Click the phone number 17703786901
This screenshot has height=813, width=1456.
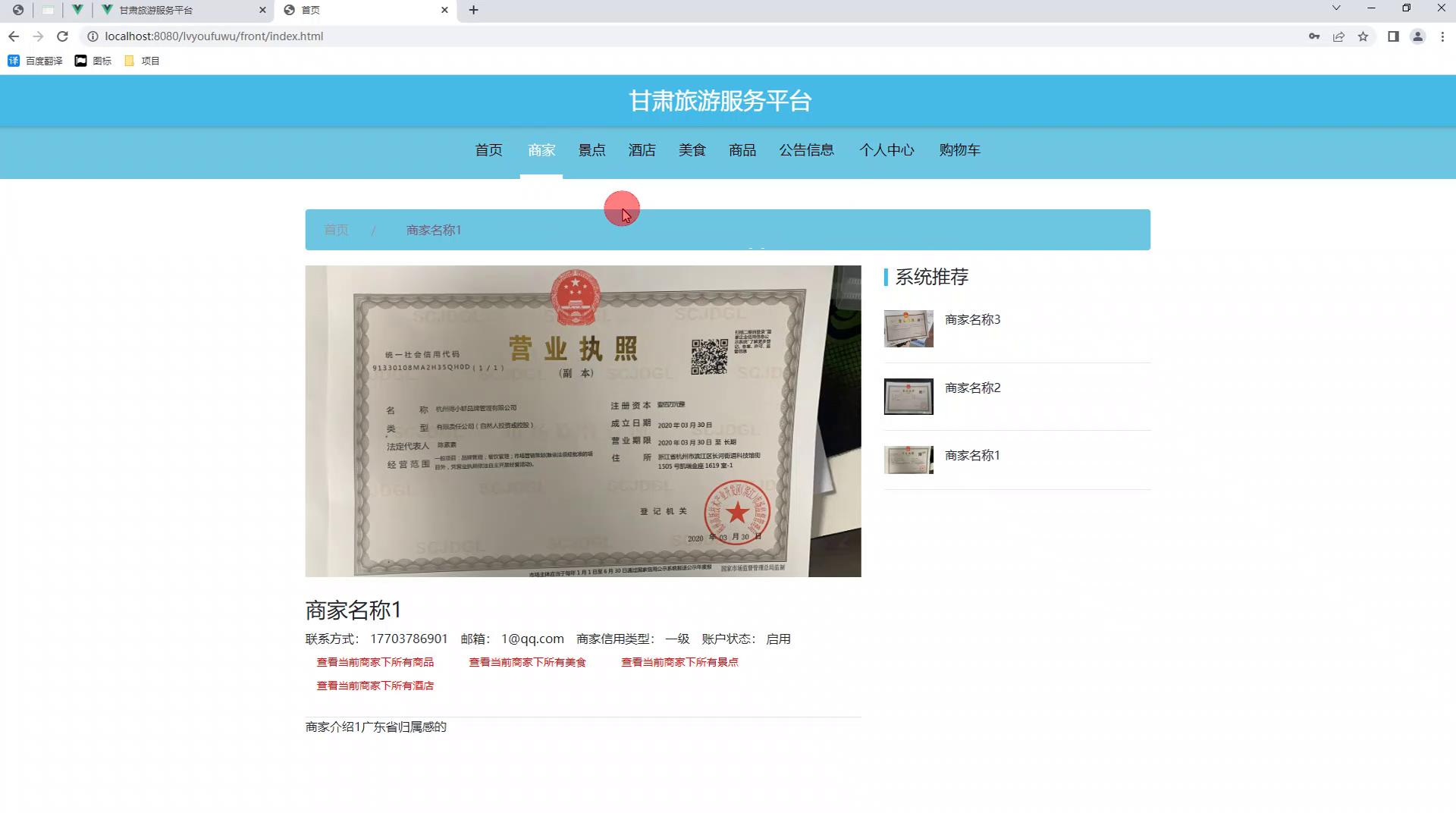(x=409, y=639)
